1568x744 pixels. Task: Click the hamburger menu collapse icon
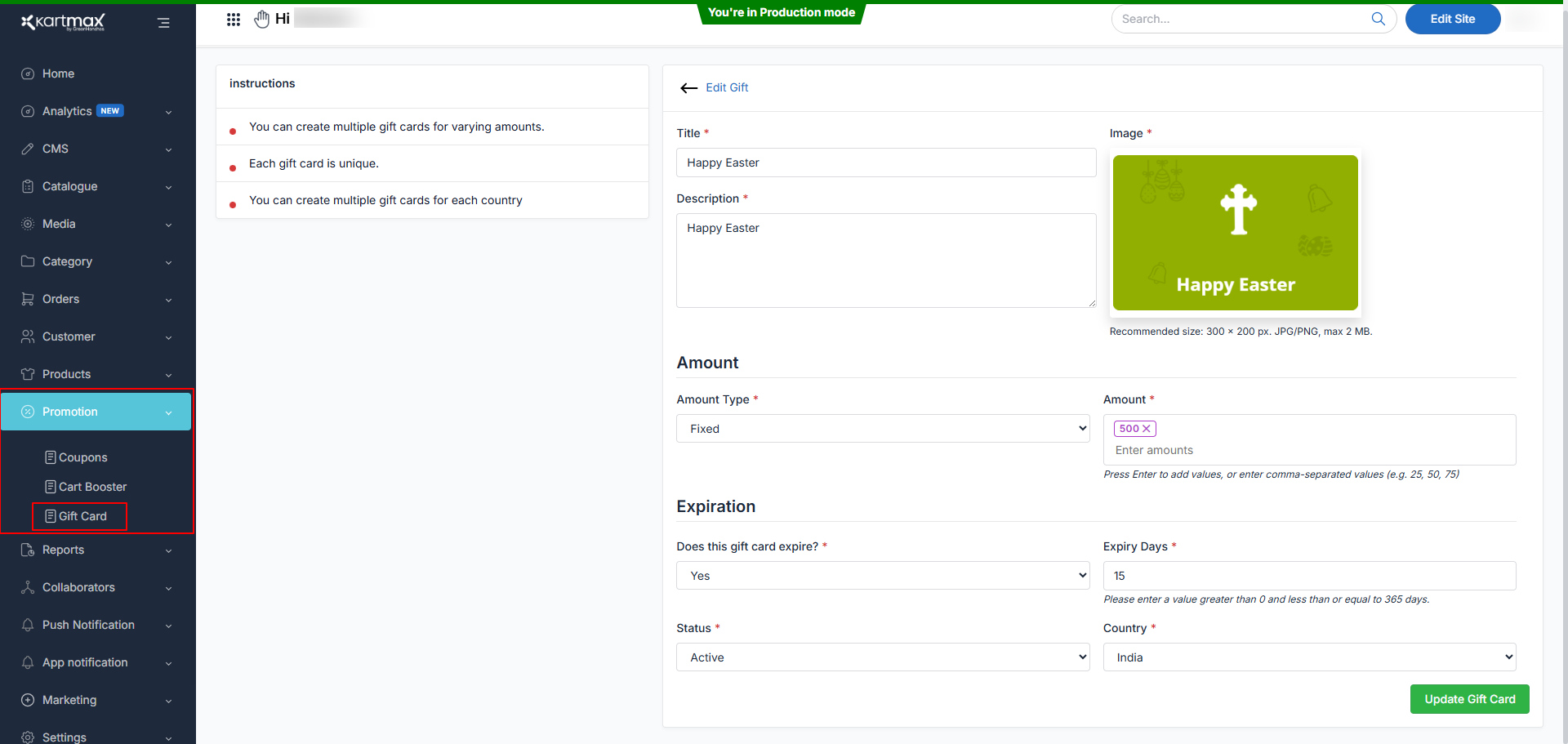[163, 23]
